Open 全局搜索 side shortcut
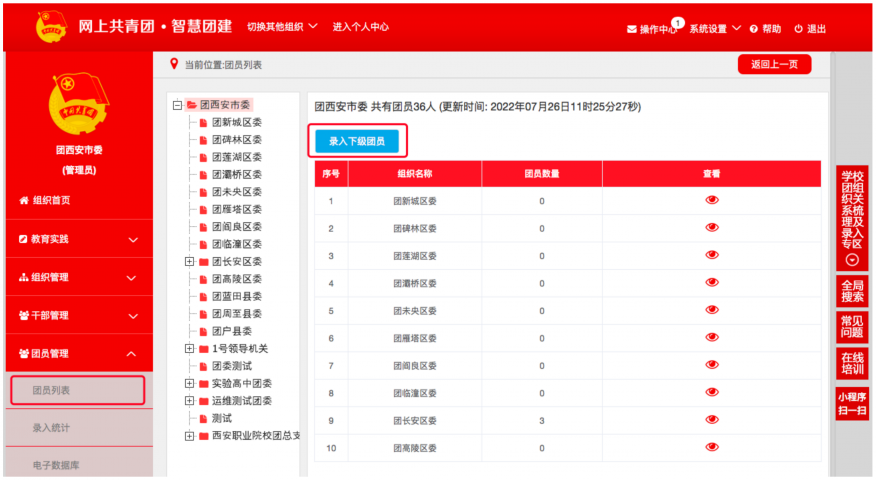 852,291
